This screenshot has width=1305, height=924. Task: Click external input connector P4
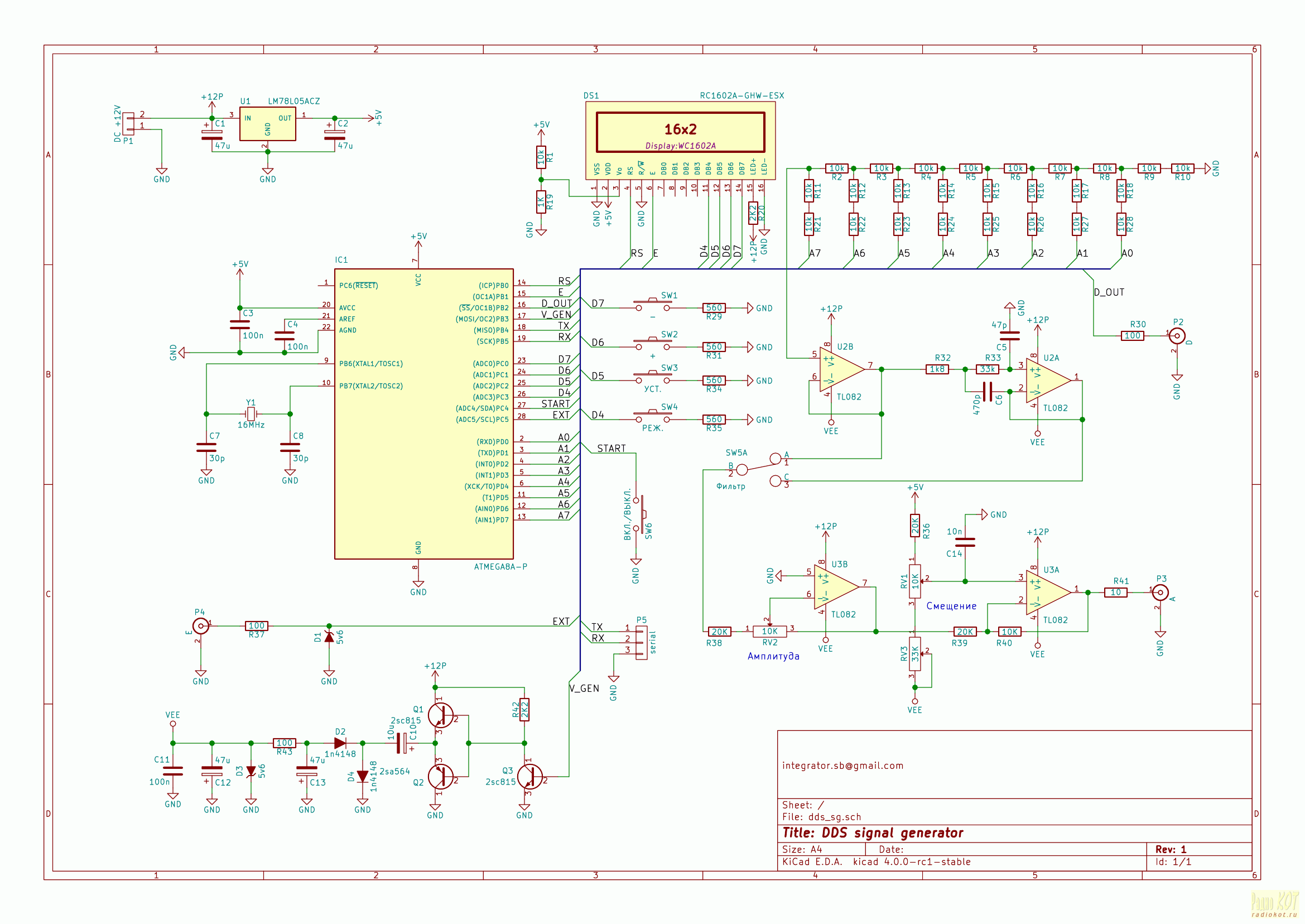(200, 626)
